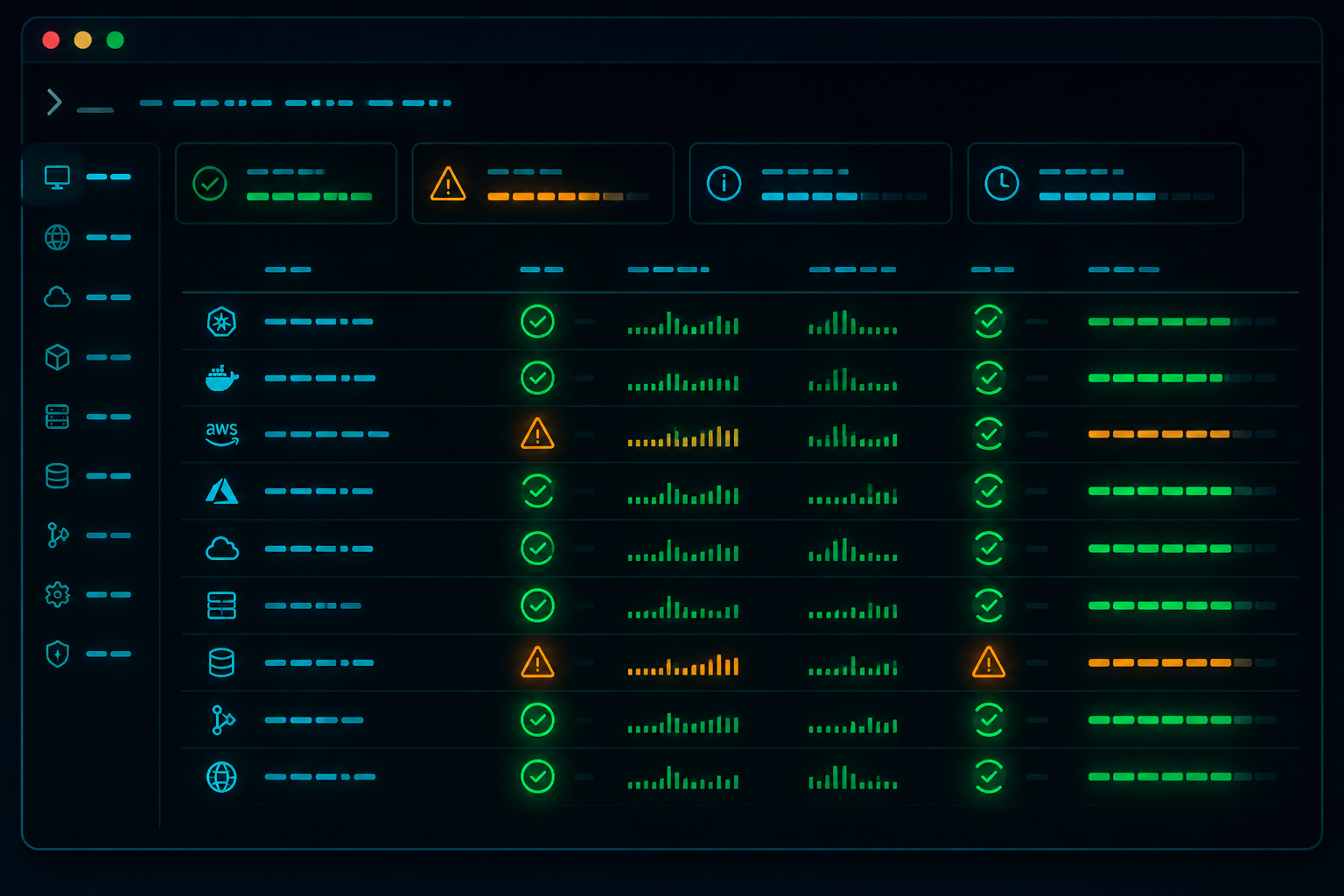Click the dashed check circle in Kubernetes row

[x=989, y=322]
